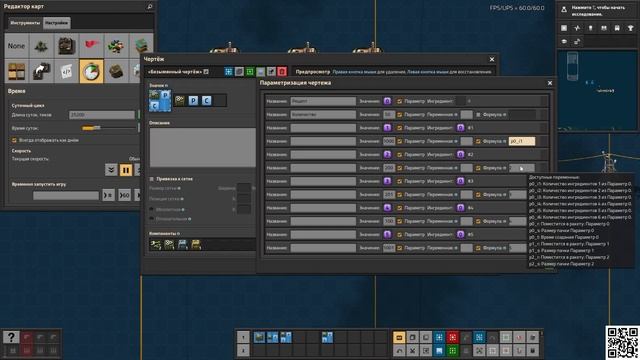Screen dimensions: 640x360
Task: Click the purple value icon 3 in row #3
Action: (x=387, y=181)
